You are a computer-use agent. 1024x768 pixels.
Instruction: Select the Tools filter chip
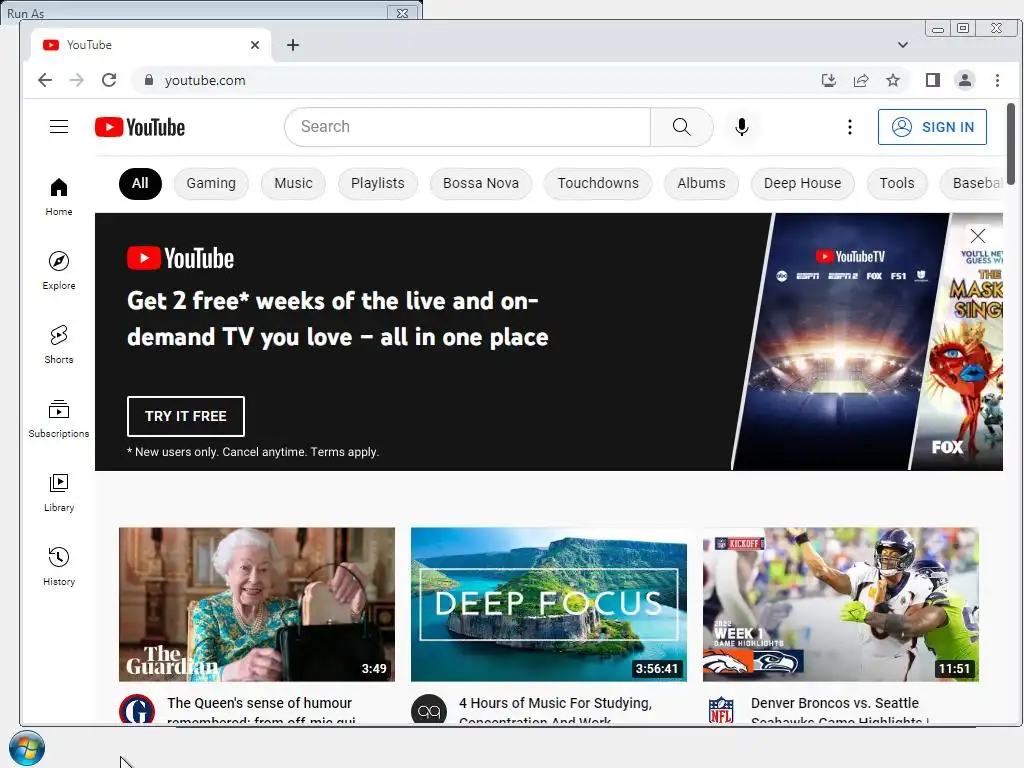point(897,184)
